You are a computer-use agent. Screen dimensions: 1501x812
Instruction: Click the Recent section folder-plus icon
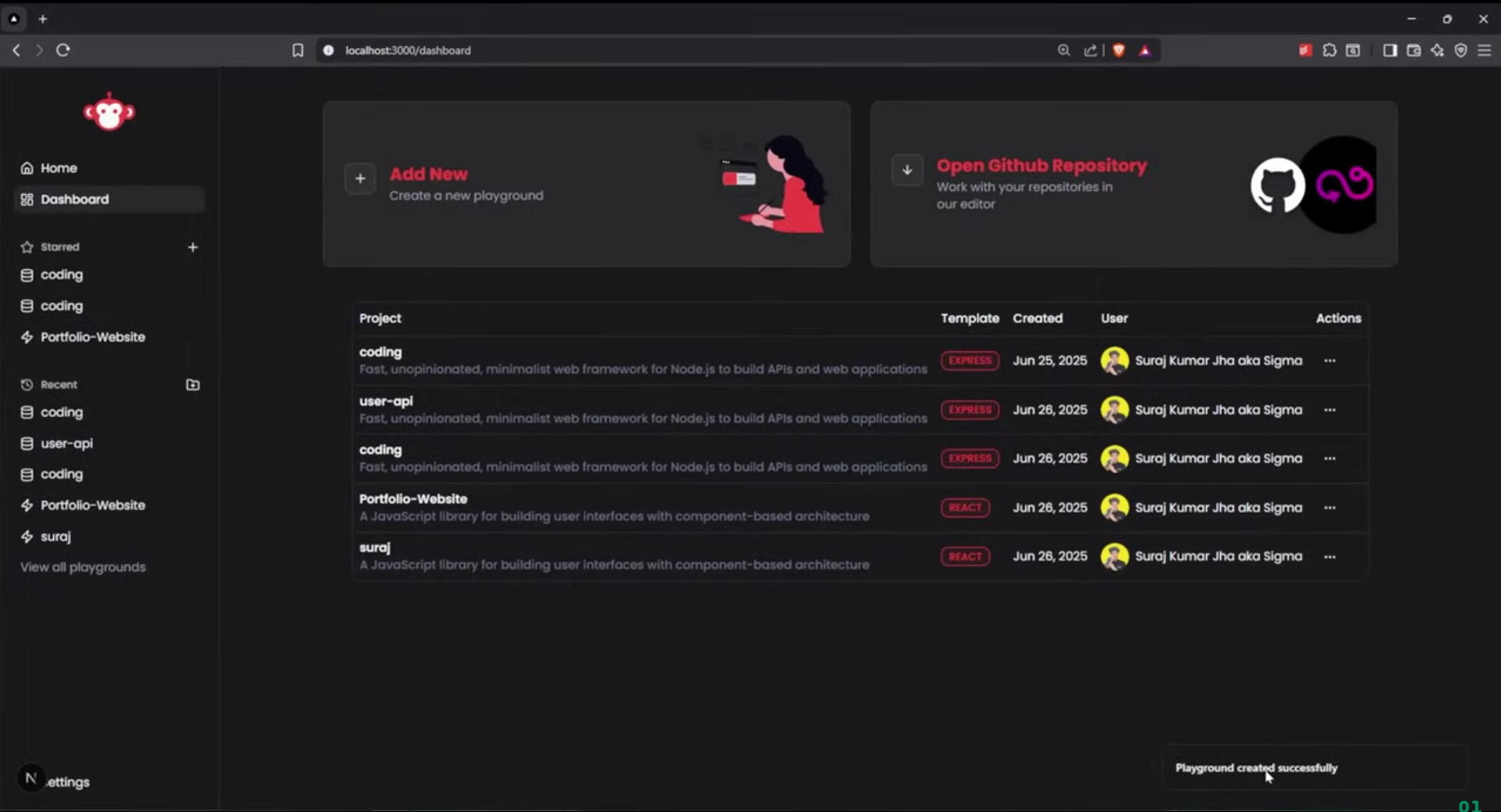point(193,385)
